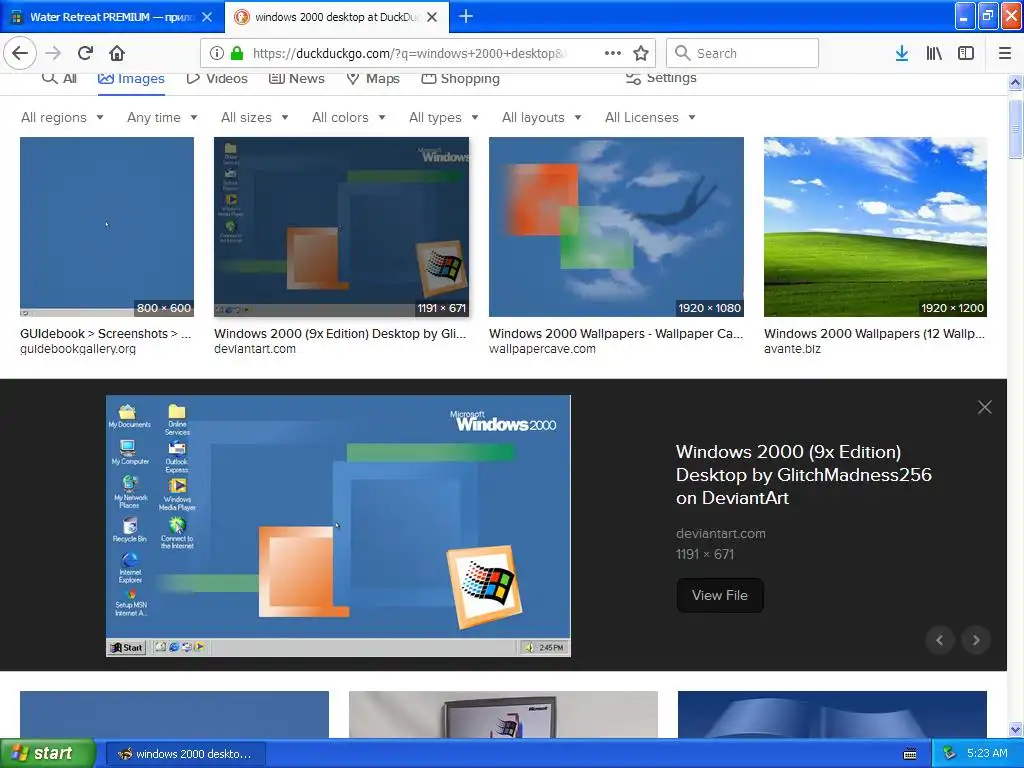
Task: Switch to Videos results
Action: click(217, 78)
